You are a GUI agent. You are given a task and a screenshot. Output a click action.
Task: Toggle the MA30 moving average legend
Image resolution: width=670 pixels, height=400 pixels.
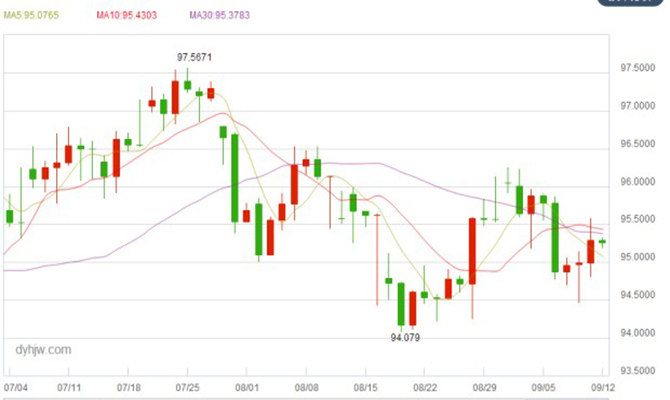222,16
